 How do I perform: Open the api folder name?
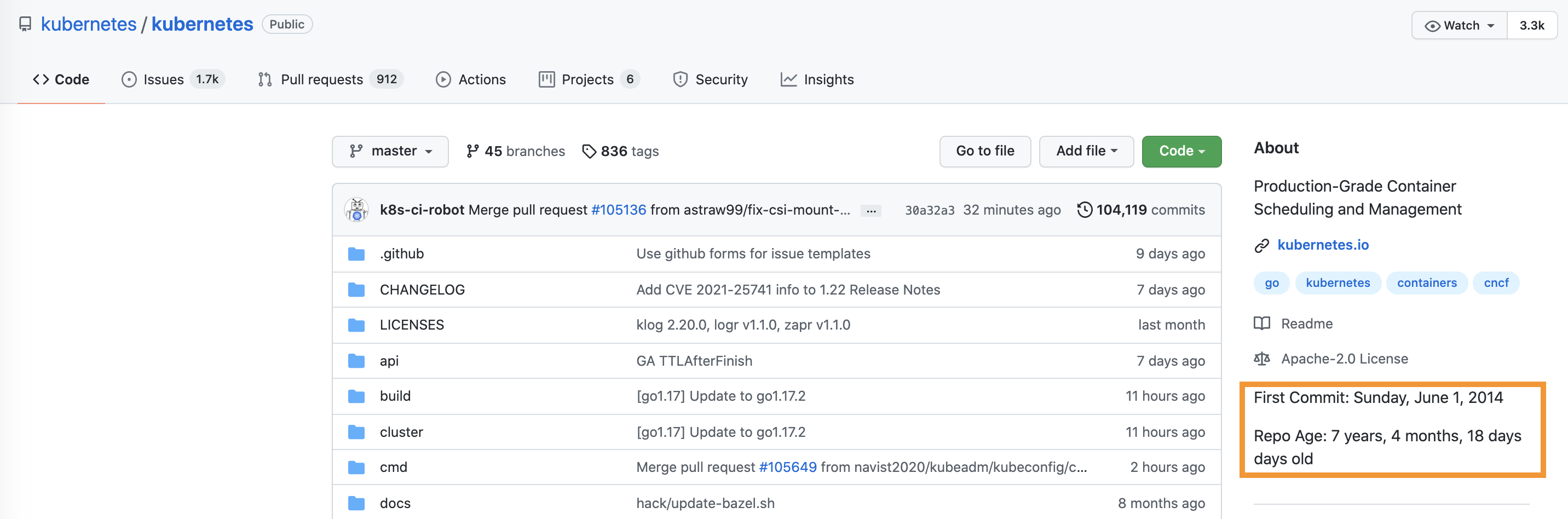(x=389, y=361)
